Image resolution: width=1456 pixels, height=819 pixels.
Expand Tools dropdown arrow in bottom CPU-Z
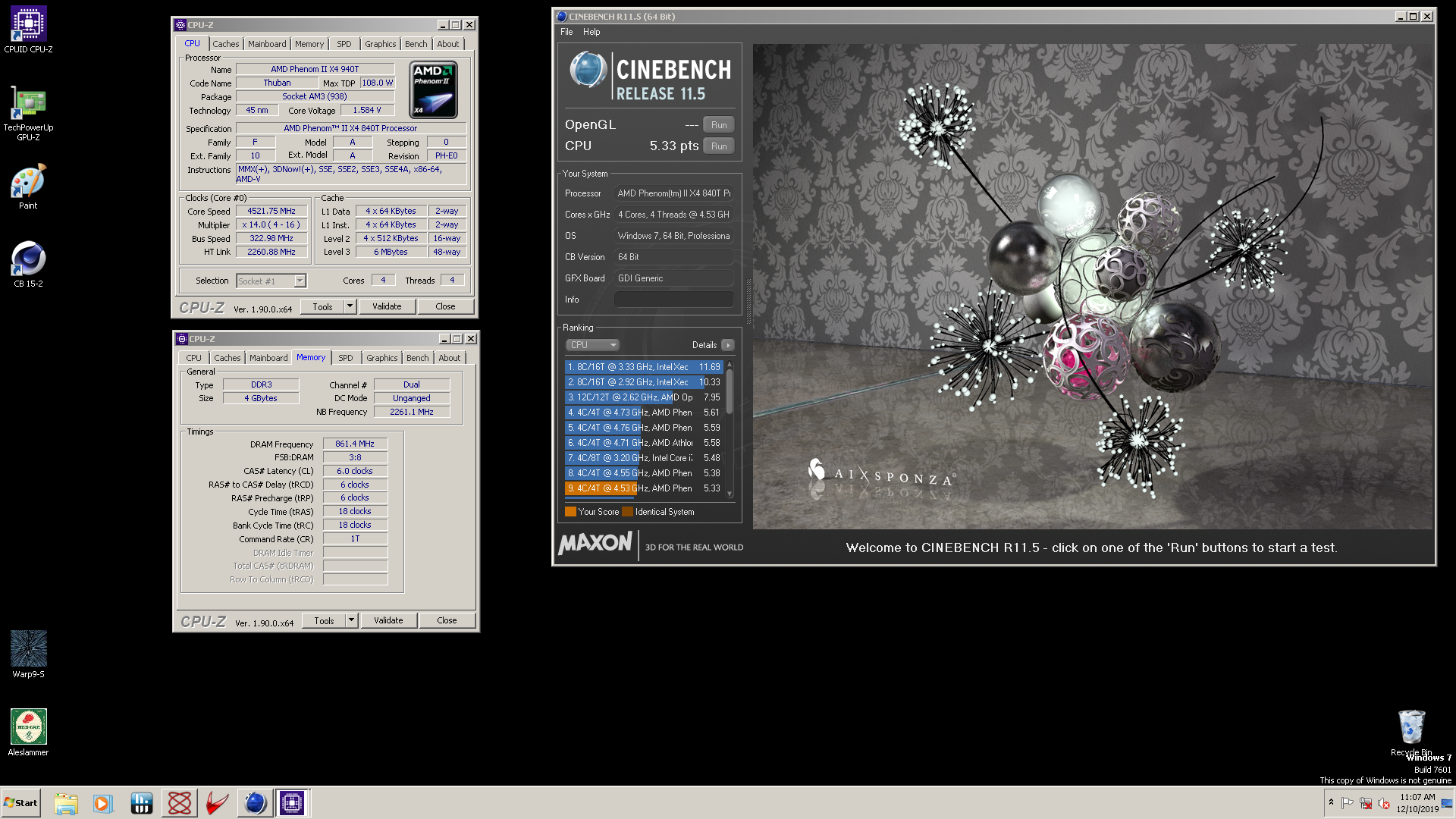352,620
